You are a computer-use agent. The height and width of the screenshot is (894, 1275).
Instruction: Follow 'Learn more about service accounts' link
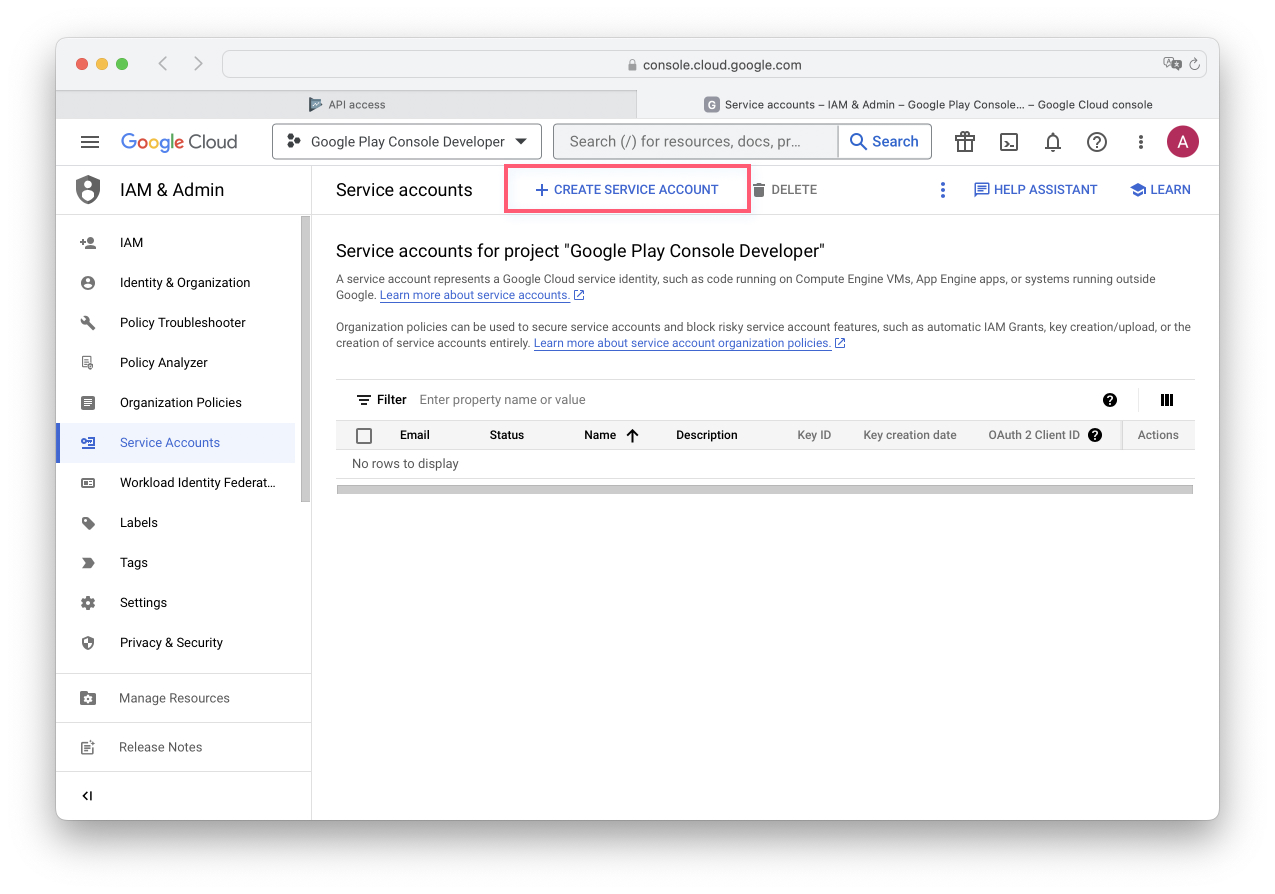[475, 295]
